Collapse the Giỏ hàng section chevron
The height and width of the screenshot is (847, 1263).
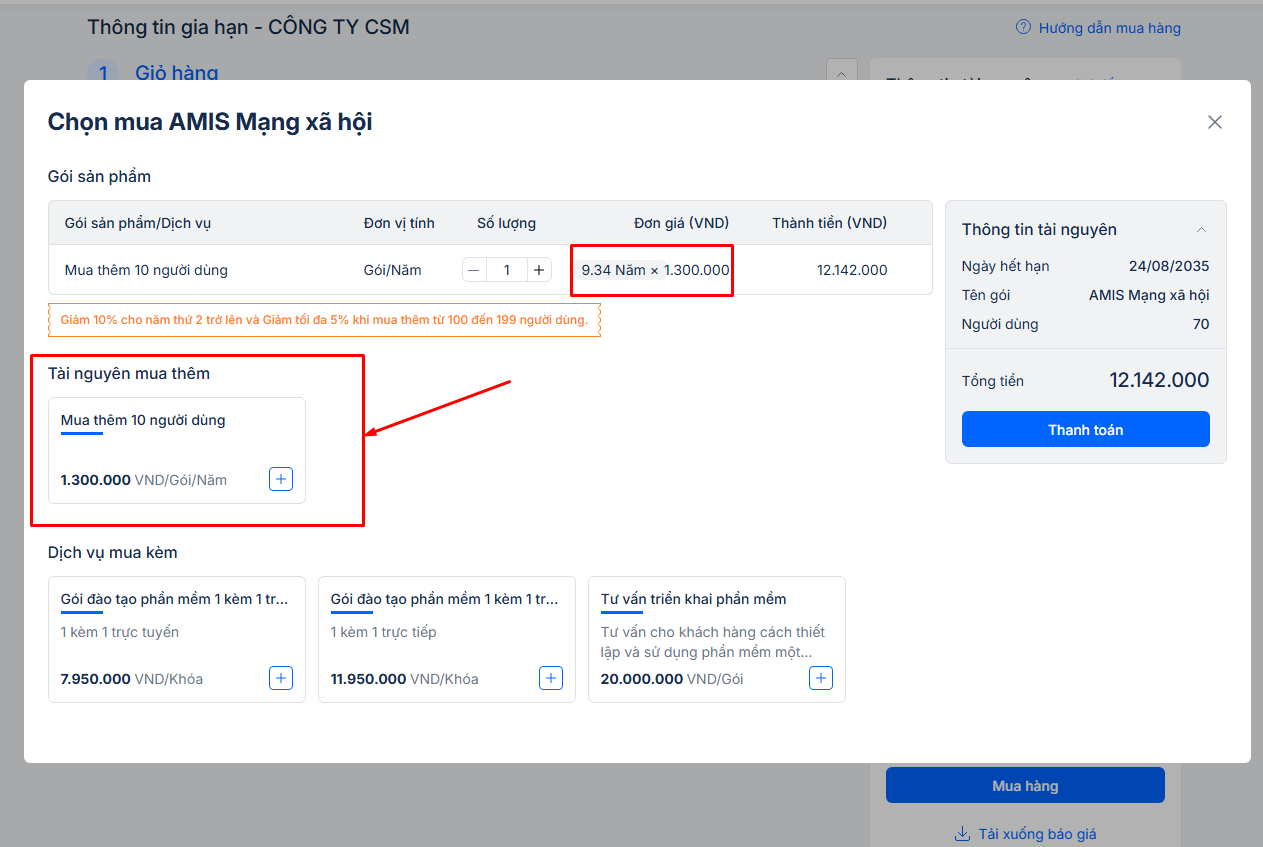(x=841, y=73)
